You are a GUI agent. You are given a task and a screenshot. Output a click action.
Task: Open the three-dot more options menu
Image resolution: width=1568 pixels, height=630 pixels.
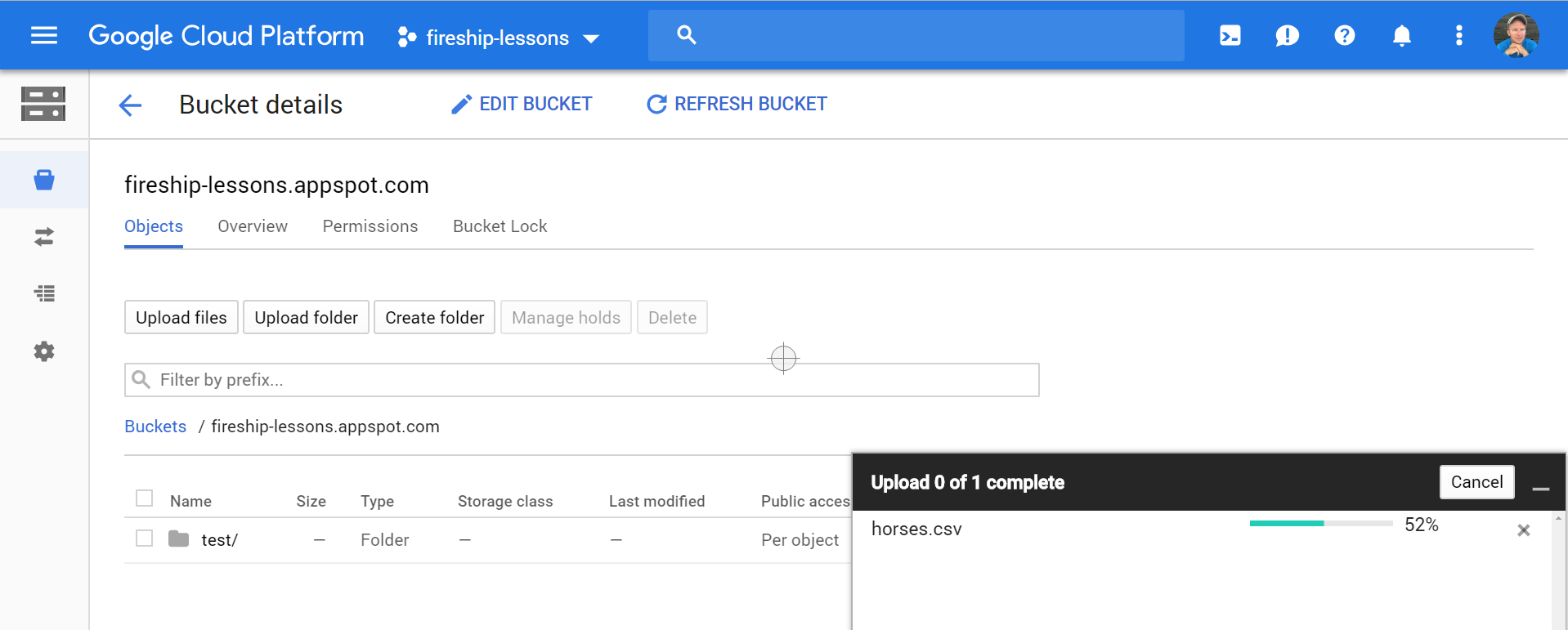1458,35
